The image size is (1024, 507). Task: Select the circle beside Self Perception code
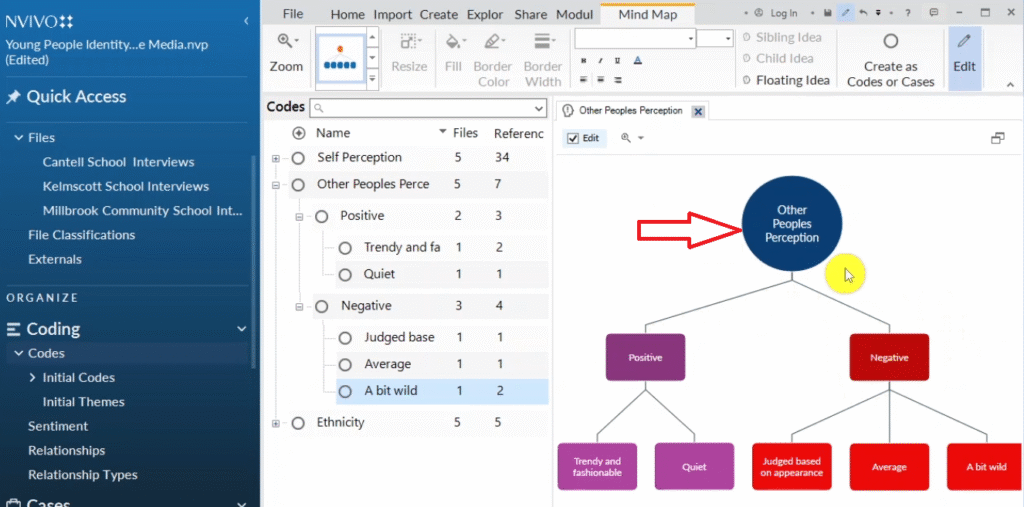click(x=298, y=158)
